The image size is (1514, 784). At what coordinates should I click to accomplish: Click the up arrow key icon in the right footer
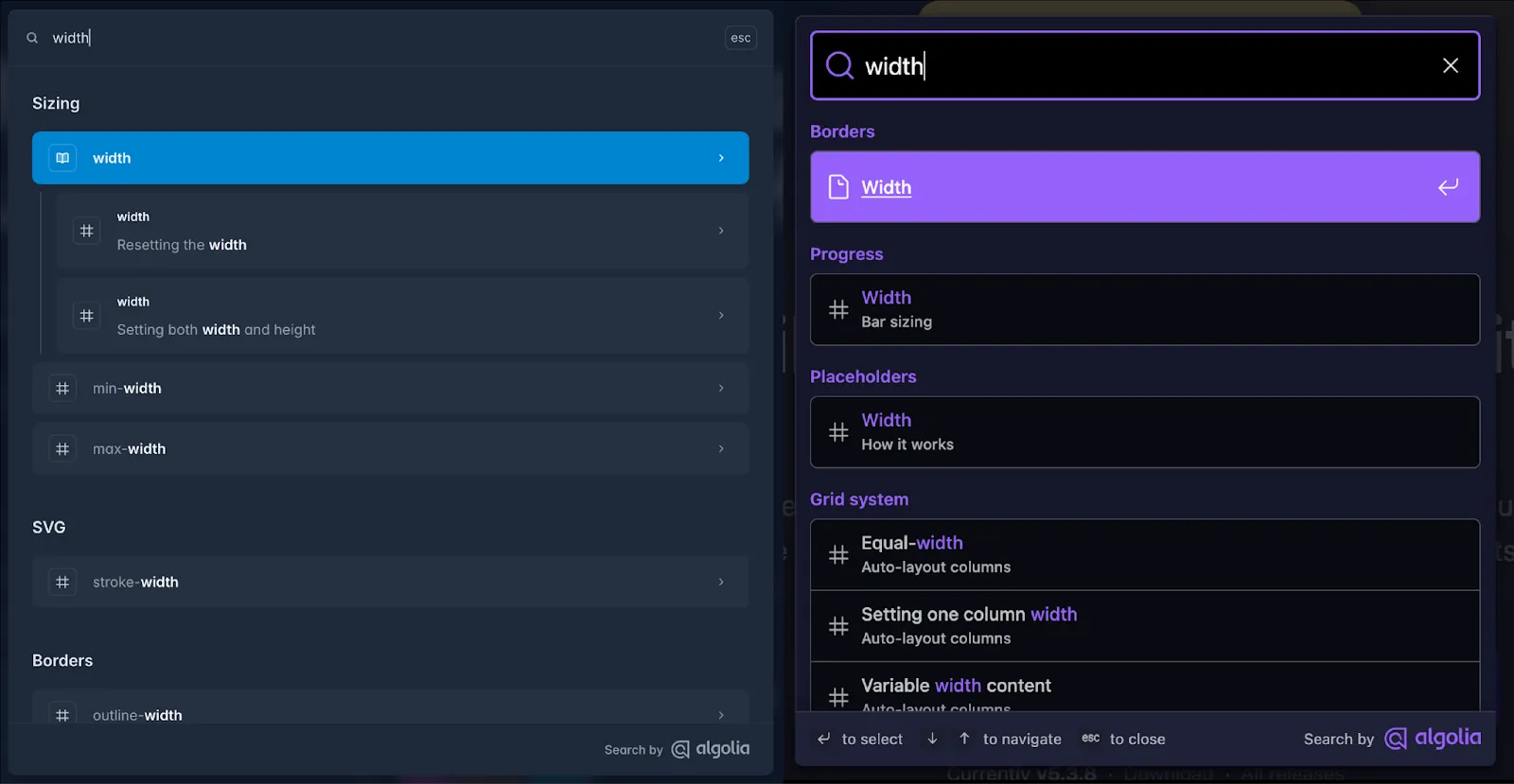[964, 739]
